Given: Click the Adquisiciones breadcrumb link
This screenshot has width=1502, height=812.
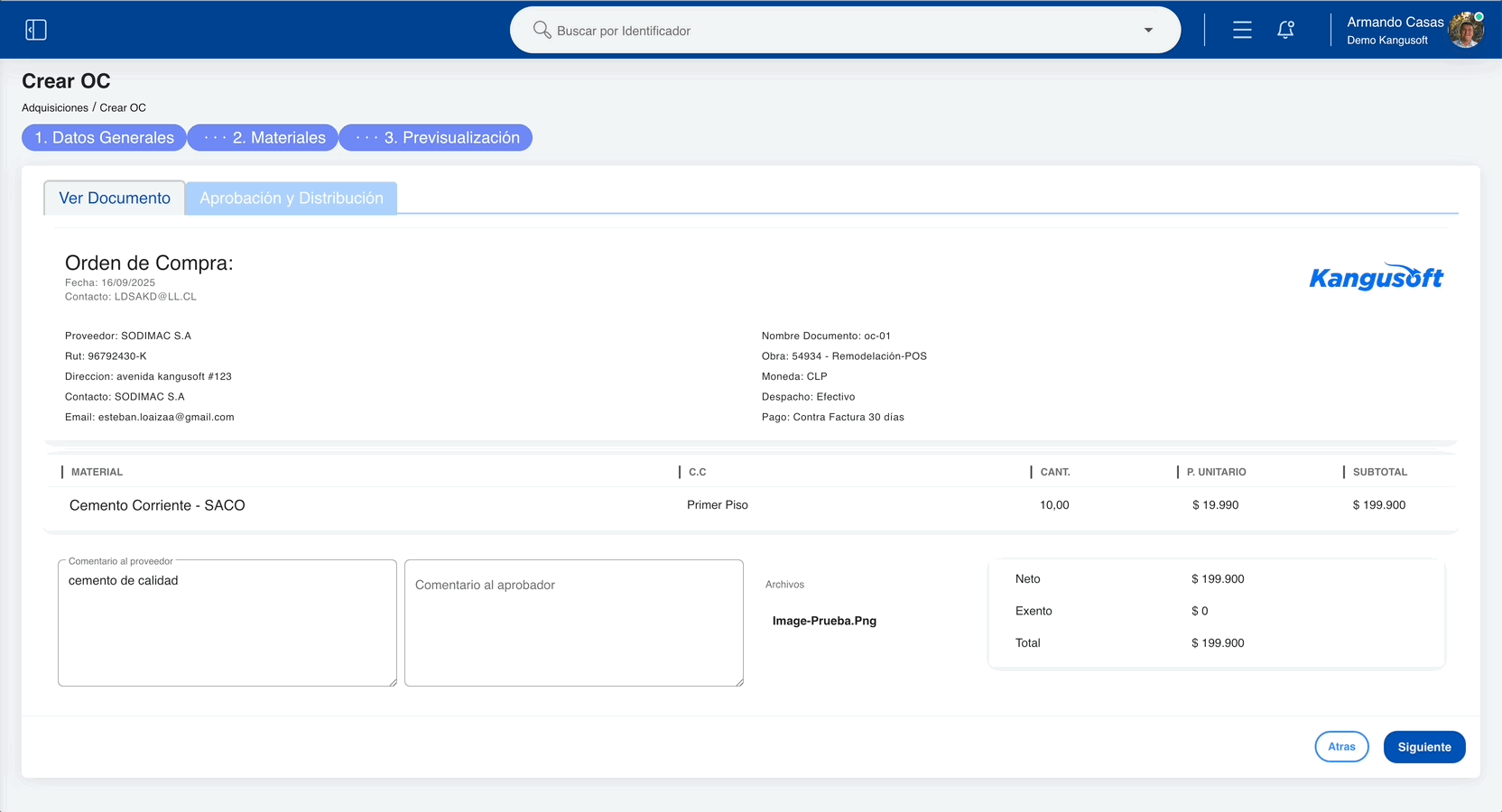Looking at the screenshot, I should (55, 107).
